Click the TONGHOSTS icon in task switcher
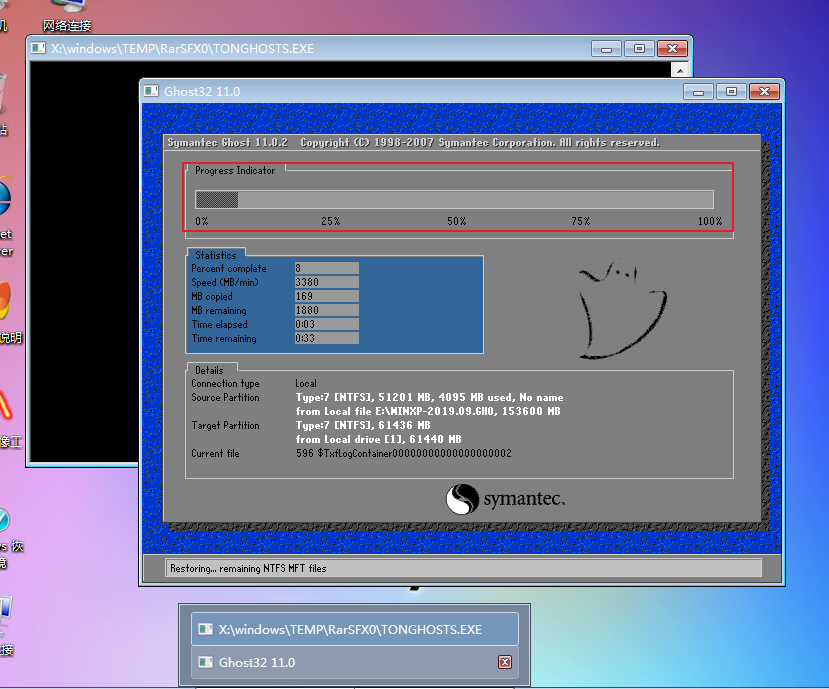The height and width of the screenshot is (689, 829). (x=205, y=629)
